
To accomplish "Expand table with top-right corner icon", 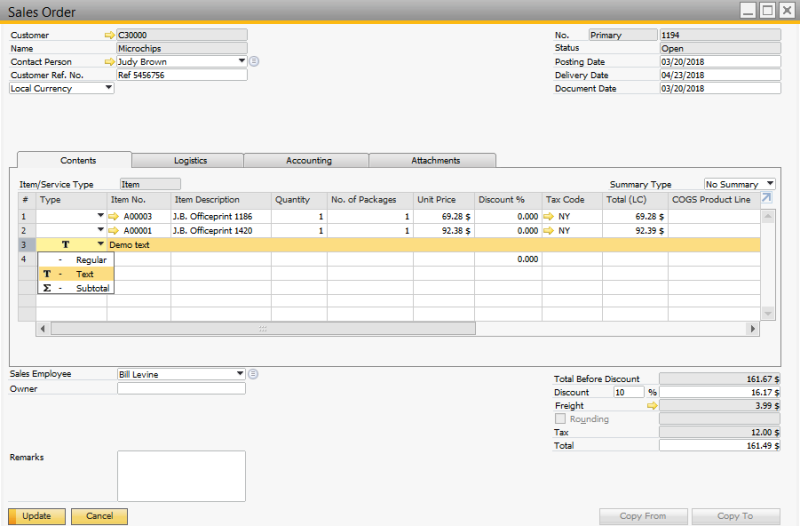I will tap(766, 199).
